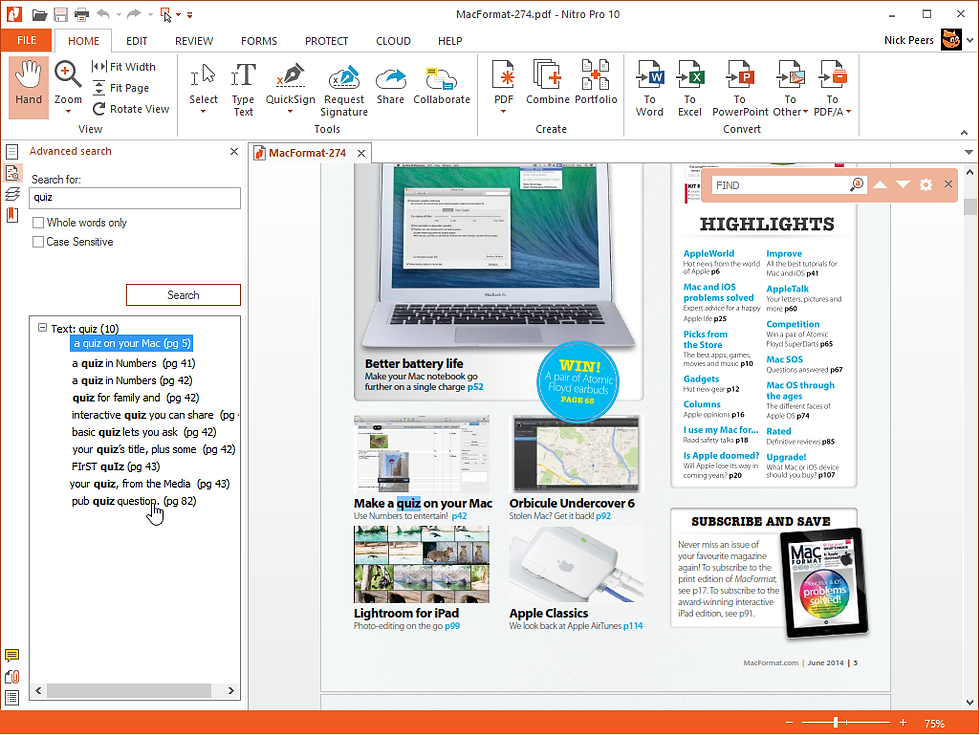Select result 'FIrST quIz (pg 43)'
The height and width of the screenshot is (735, 980).
coord(116,466)
